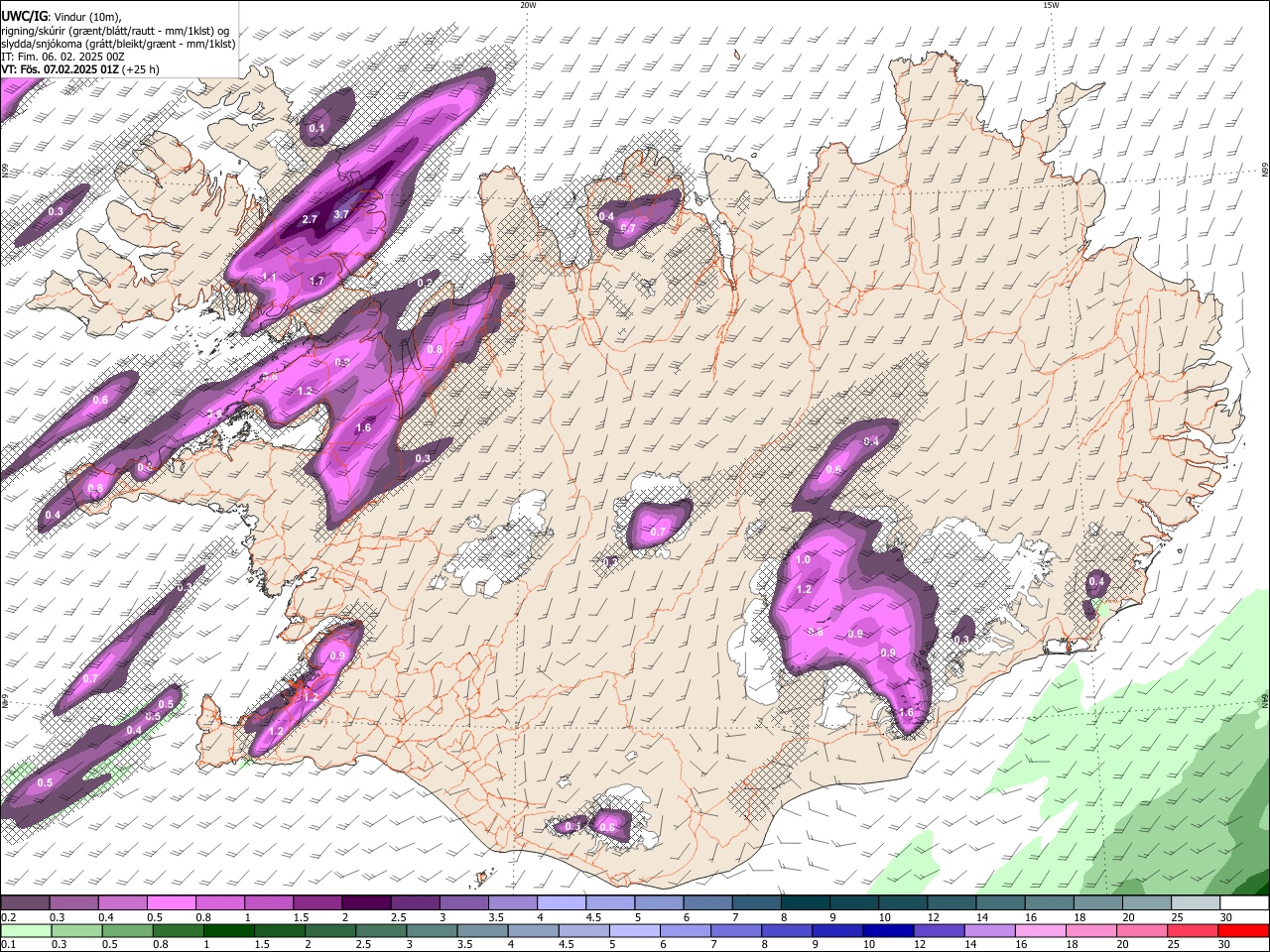Select the dark teal swatch labelled 8
1270x952 pixels.
806,903
